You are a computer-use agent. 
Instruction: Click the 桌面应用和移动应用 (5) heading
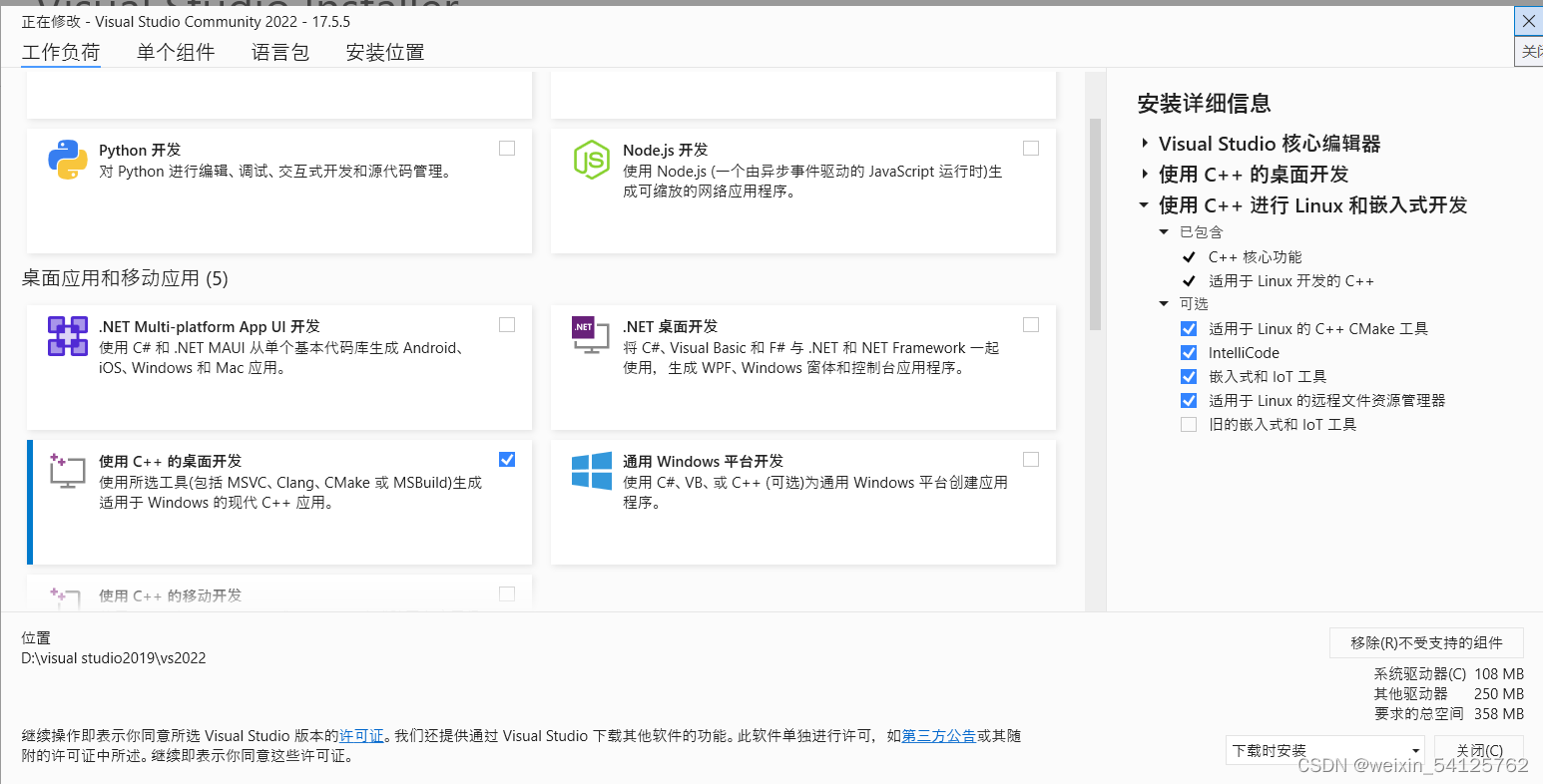(125, 278)
